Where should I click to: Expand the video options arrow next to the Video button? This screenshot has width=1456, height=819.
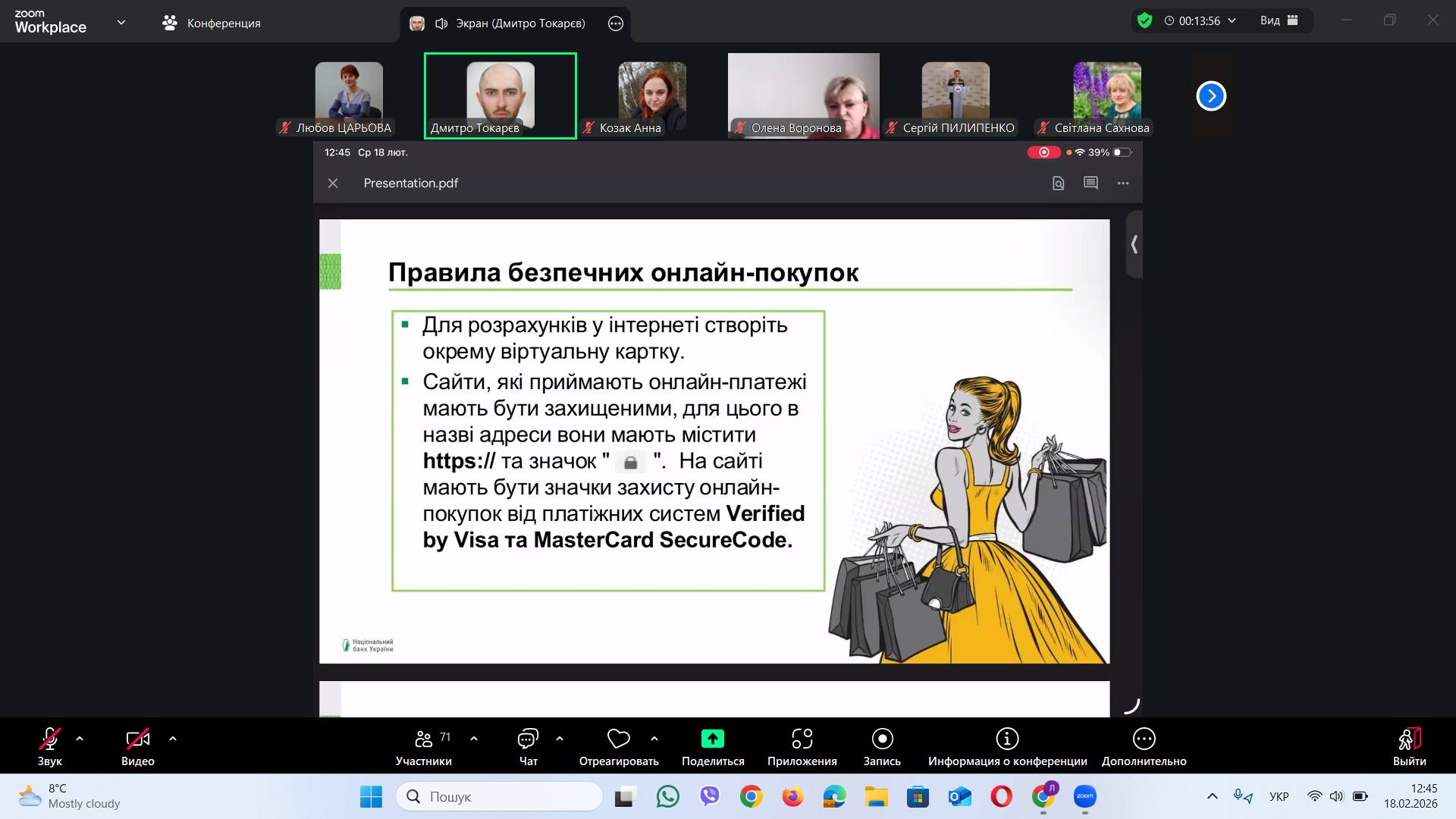click(x=173, y=739)
